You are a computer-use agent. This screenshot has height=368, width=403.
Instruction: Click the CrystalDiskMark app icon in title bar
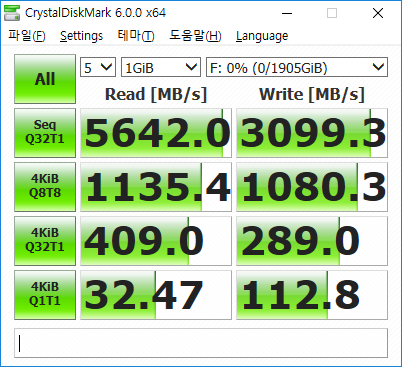point(12,13)
